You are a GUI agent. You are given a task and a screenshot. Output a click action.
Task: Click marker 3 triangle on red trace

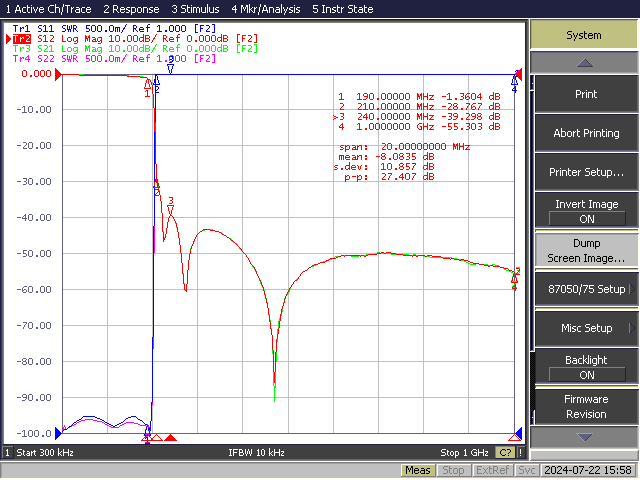click(171, 210)
